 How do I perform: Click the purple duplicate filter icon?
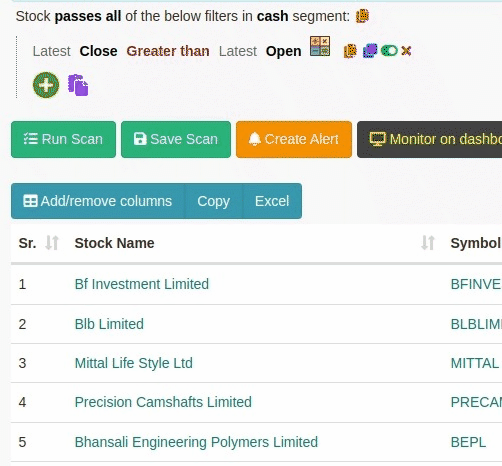click(x=370, y=51)
